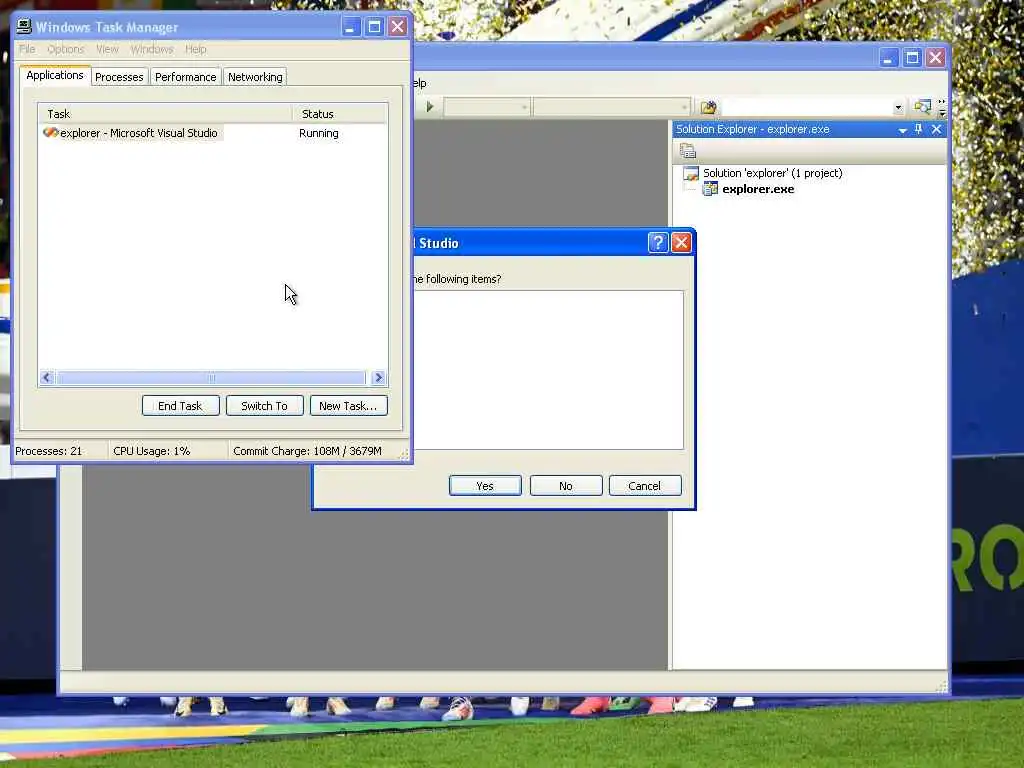Select the Solution 'explorer' (1 project) node
Image resolution: width=1024 pixels, height=768 pixels.
[x=773, y=173]
